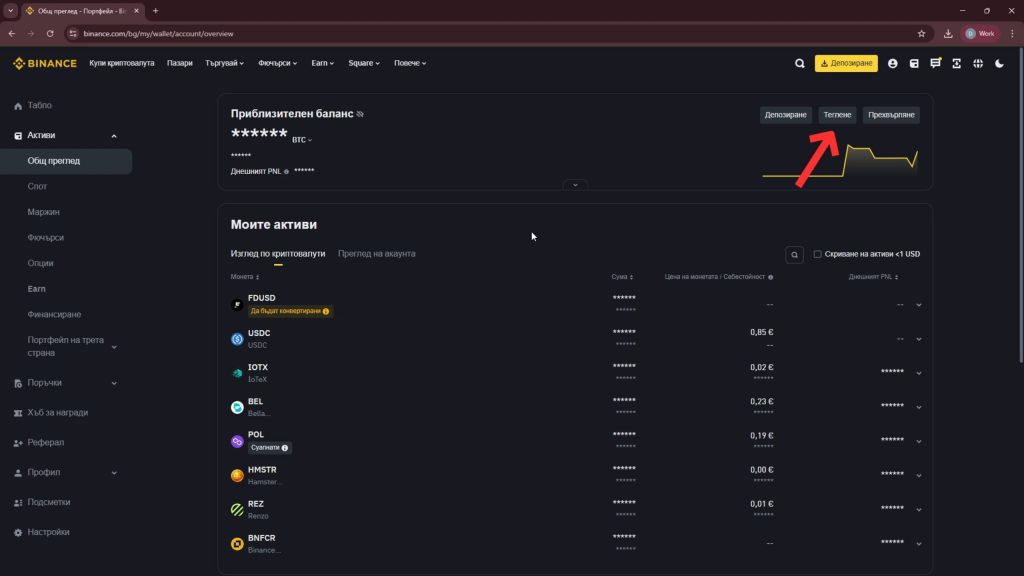Expand the REZ row chevron

click(x=919, y=509)
